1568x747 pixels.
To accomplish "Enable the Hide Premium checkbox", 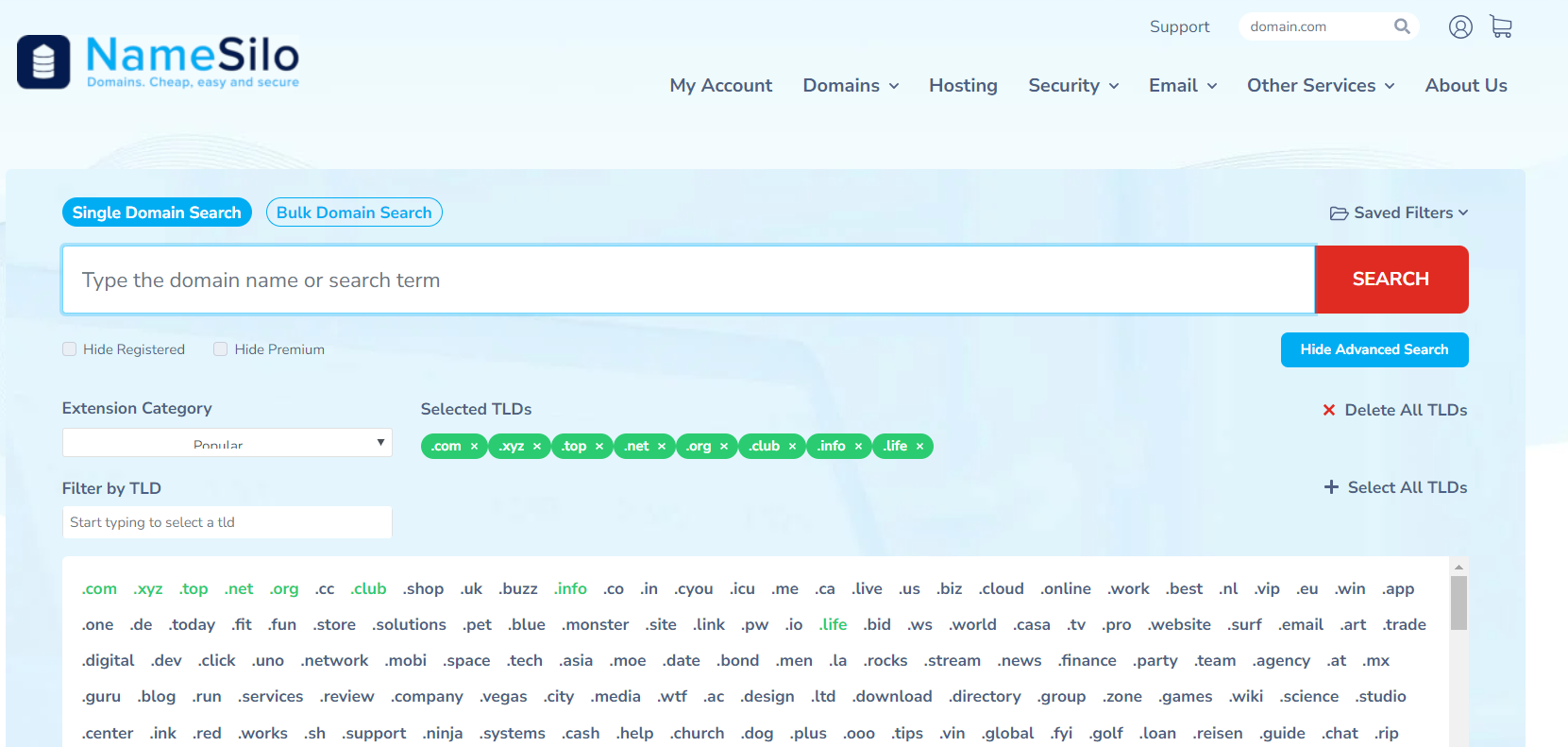I will (220, 349).
